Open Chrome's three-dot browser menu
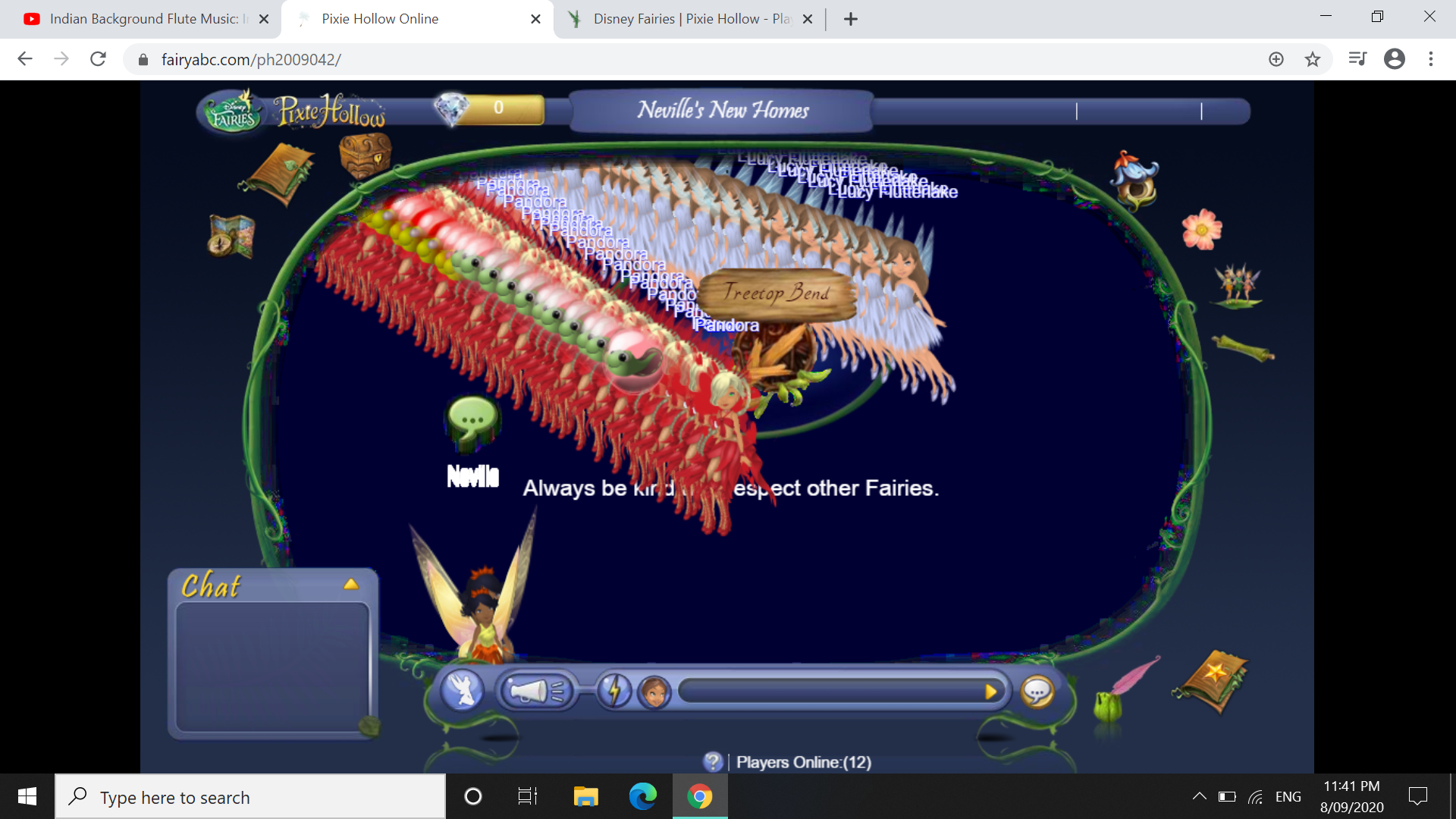The image size is (1456, 819). [x=1432, y=59]
